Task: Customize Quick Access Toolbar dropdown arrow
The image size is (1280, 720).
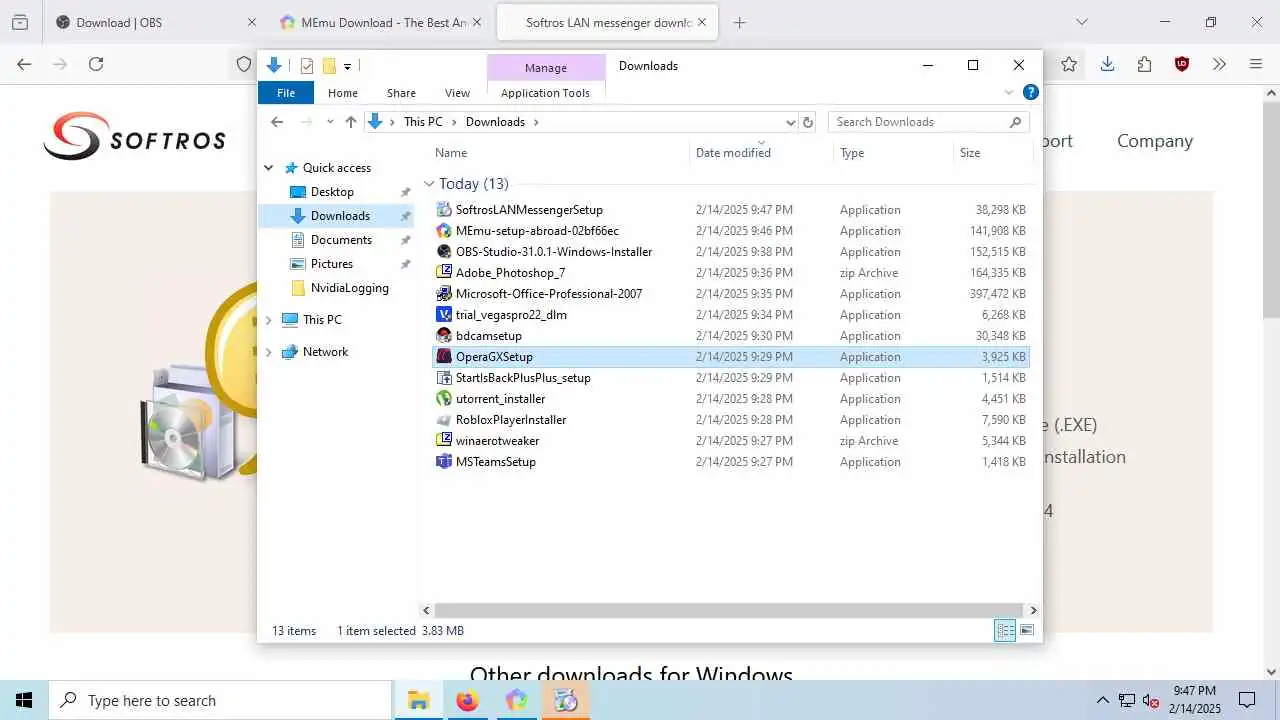Action: pos(348,66)
